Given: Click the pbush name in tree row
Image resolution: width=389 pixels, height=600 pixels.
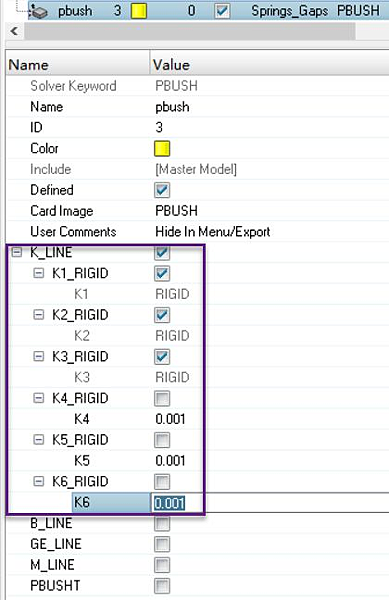Looking at the screenshot, I should coord(75,11).
